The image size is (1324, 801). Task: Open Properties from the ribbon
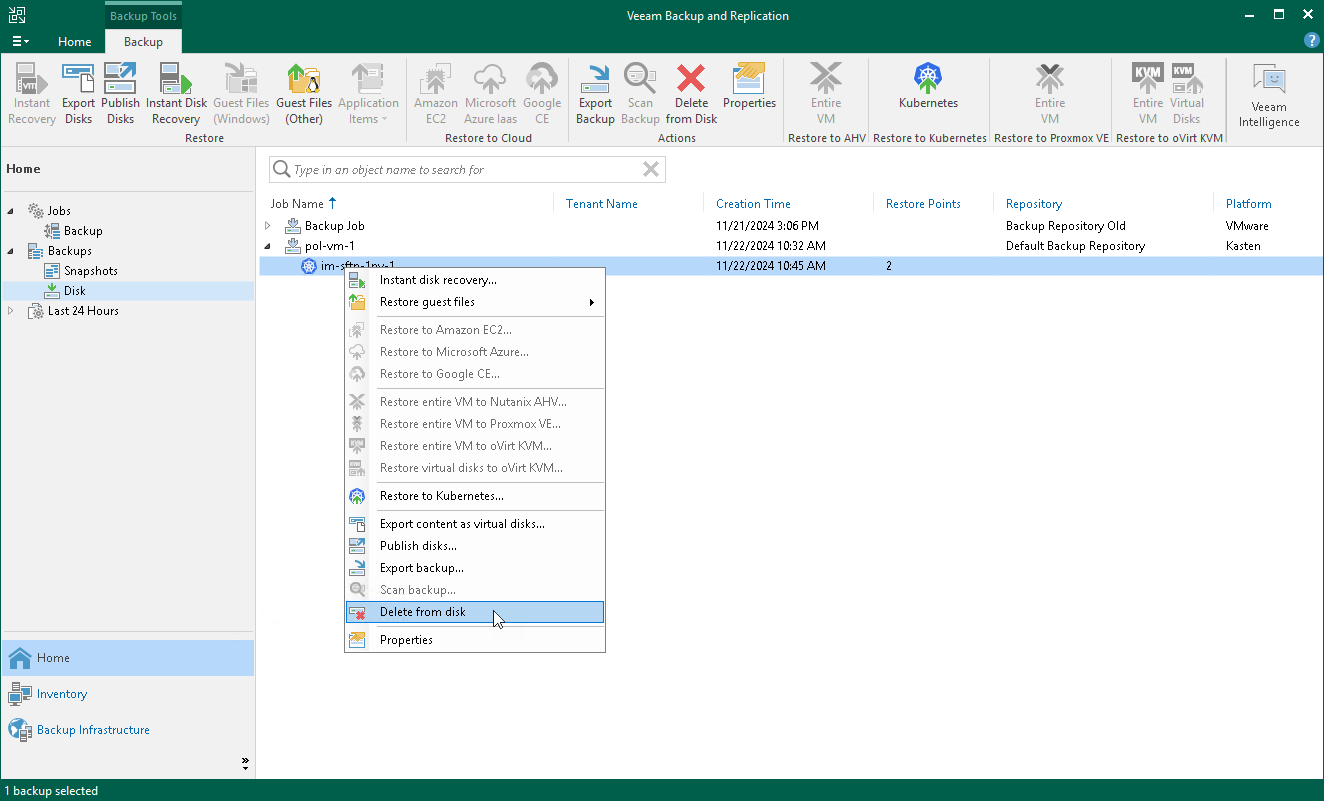(749, 86)
